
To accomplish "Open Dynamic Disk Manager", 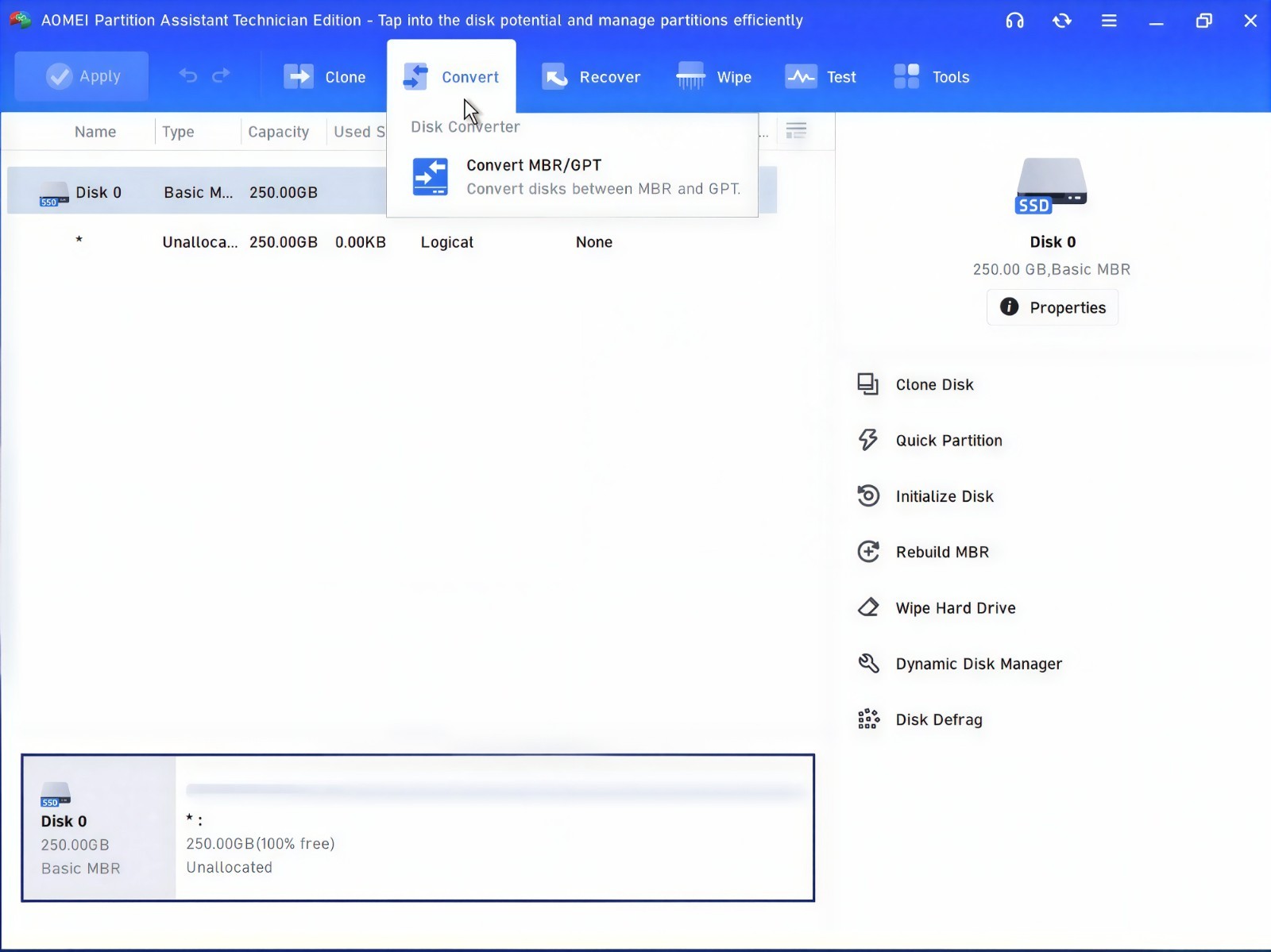I will 979,664.
